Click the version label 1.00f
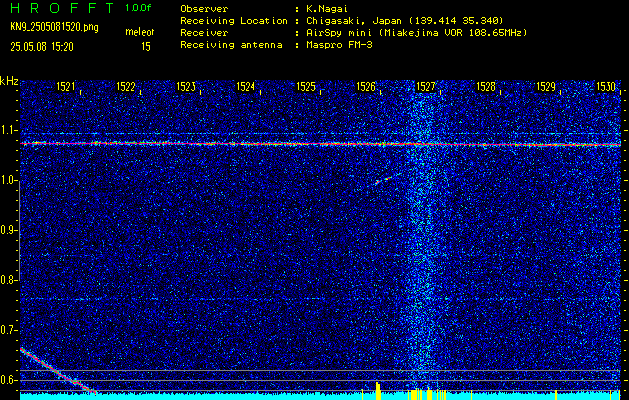629x400 pixels. click(138, 8)
